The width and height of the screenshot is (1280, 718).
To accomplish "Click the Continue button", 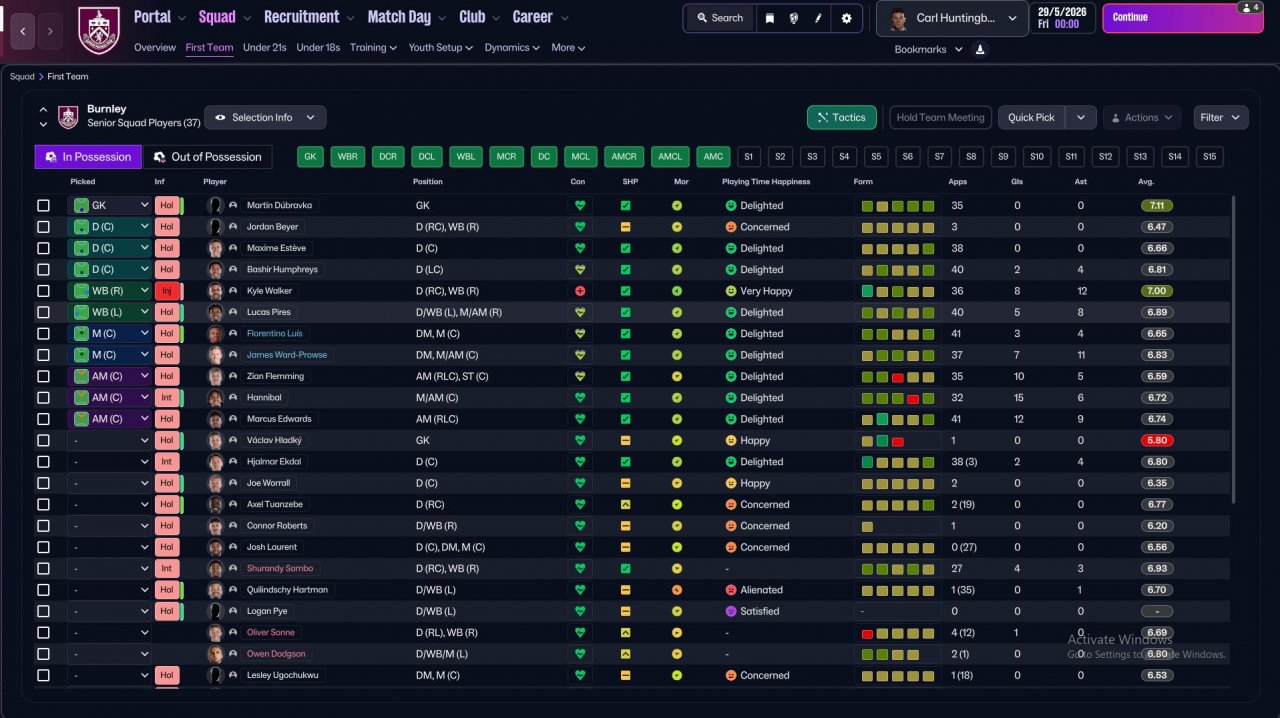I will [1182, 18].
